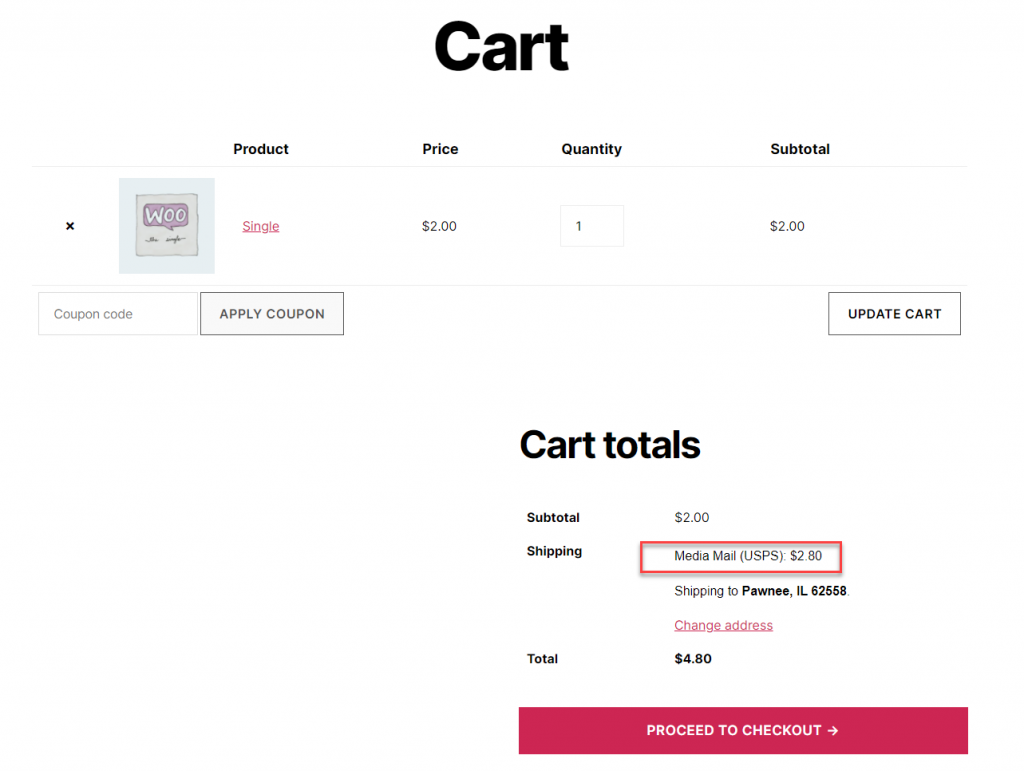Click the Pawnee, IL 62558 shipping destination
Screen dimensions: 1024x771
click(x=794, y=591)
